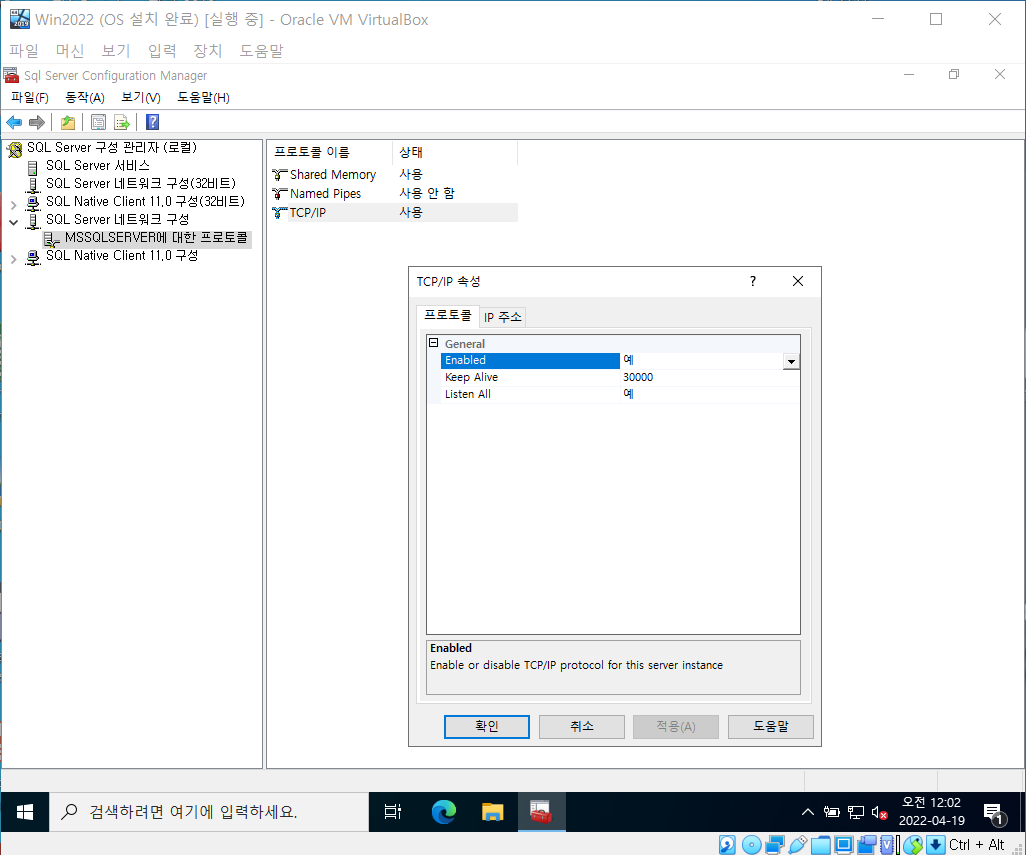Select the 프로토콜 tab
The width and height of the screenshot is (1026, 855).
tap(448, 315)
